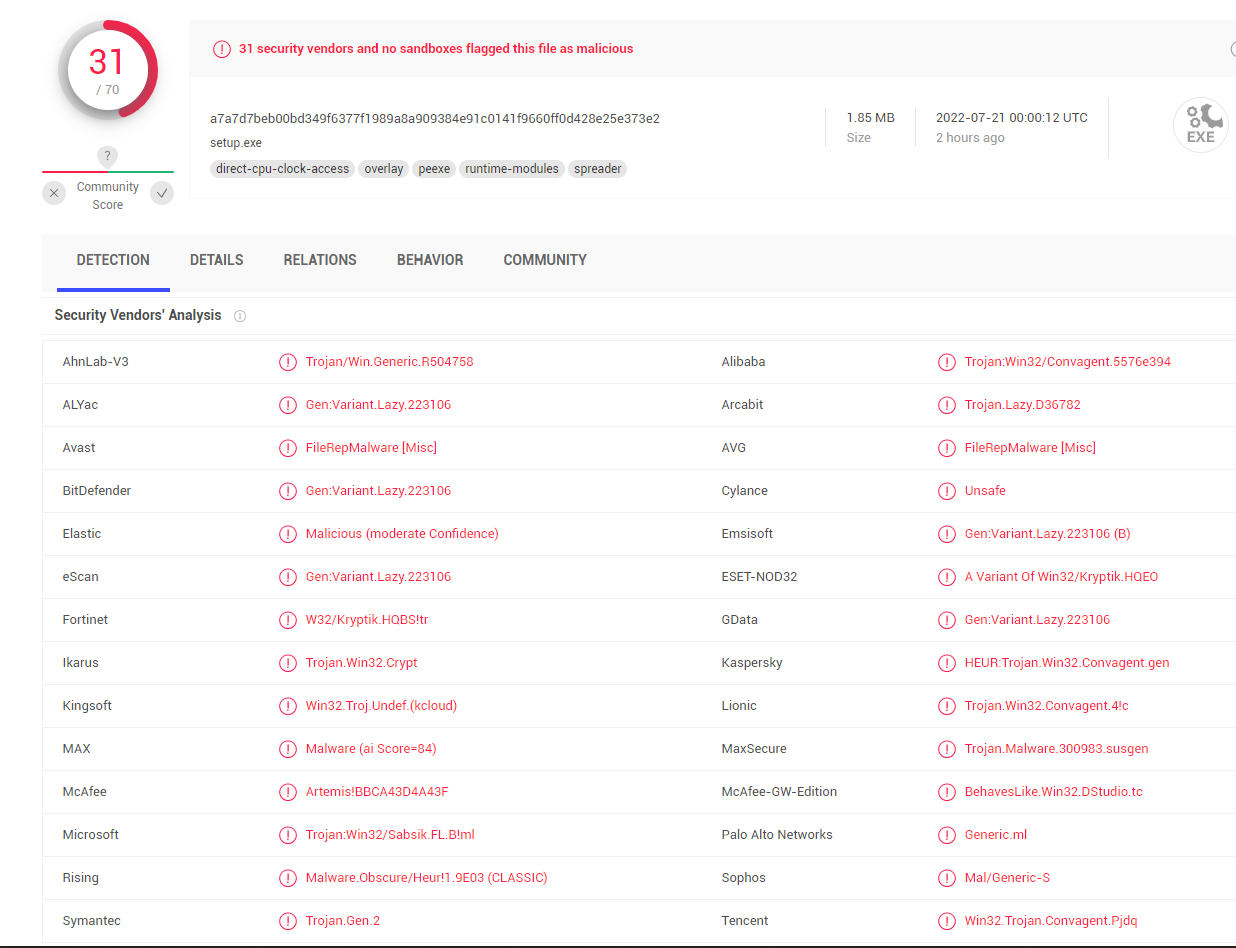Click Trojan:Win32/Convagent.5576e394 result
Image resolution: width=1236 pixels, height=948 pixels.
click(x=1068, y=362)
